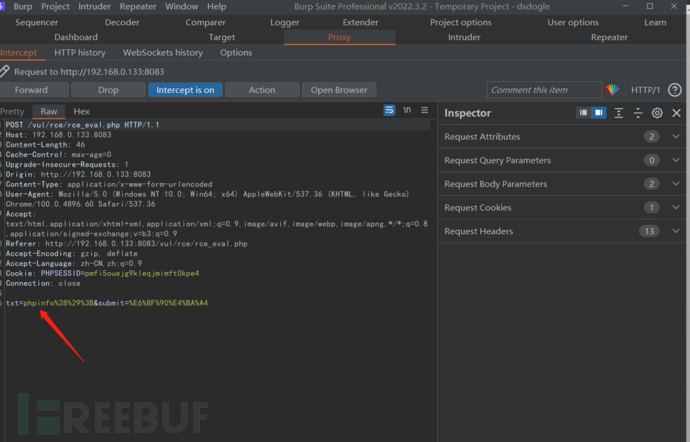This screenshot has width=690, height=442.
Task: Open the help question mark icon
Action: pos(675,90)
